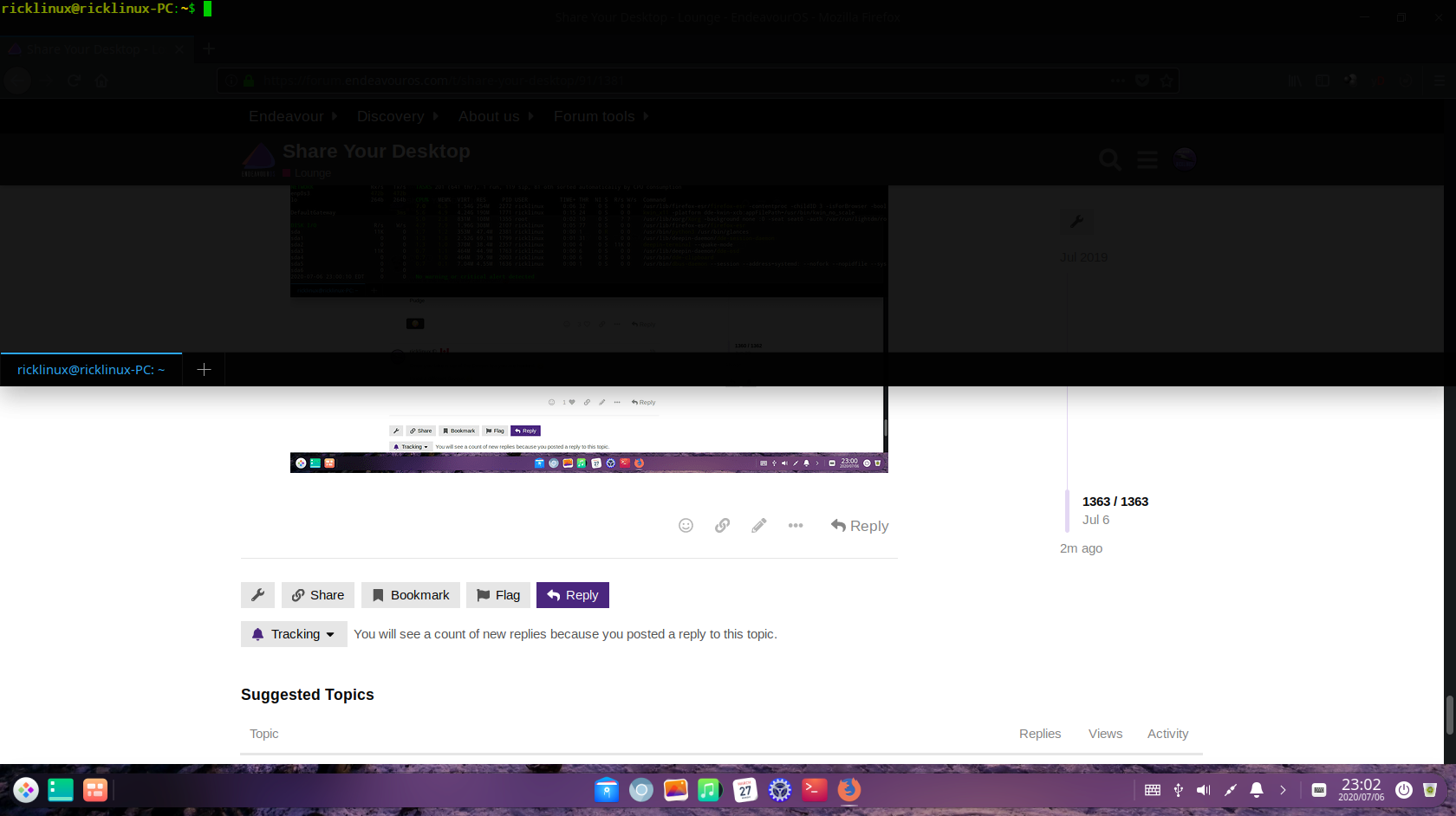Open forum search magnifier icon
The image size is (1456, 816).
[x=1110, y=159]
